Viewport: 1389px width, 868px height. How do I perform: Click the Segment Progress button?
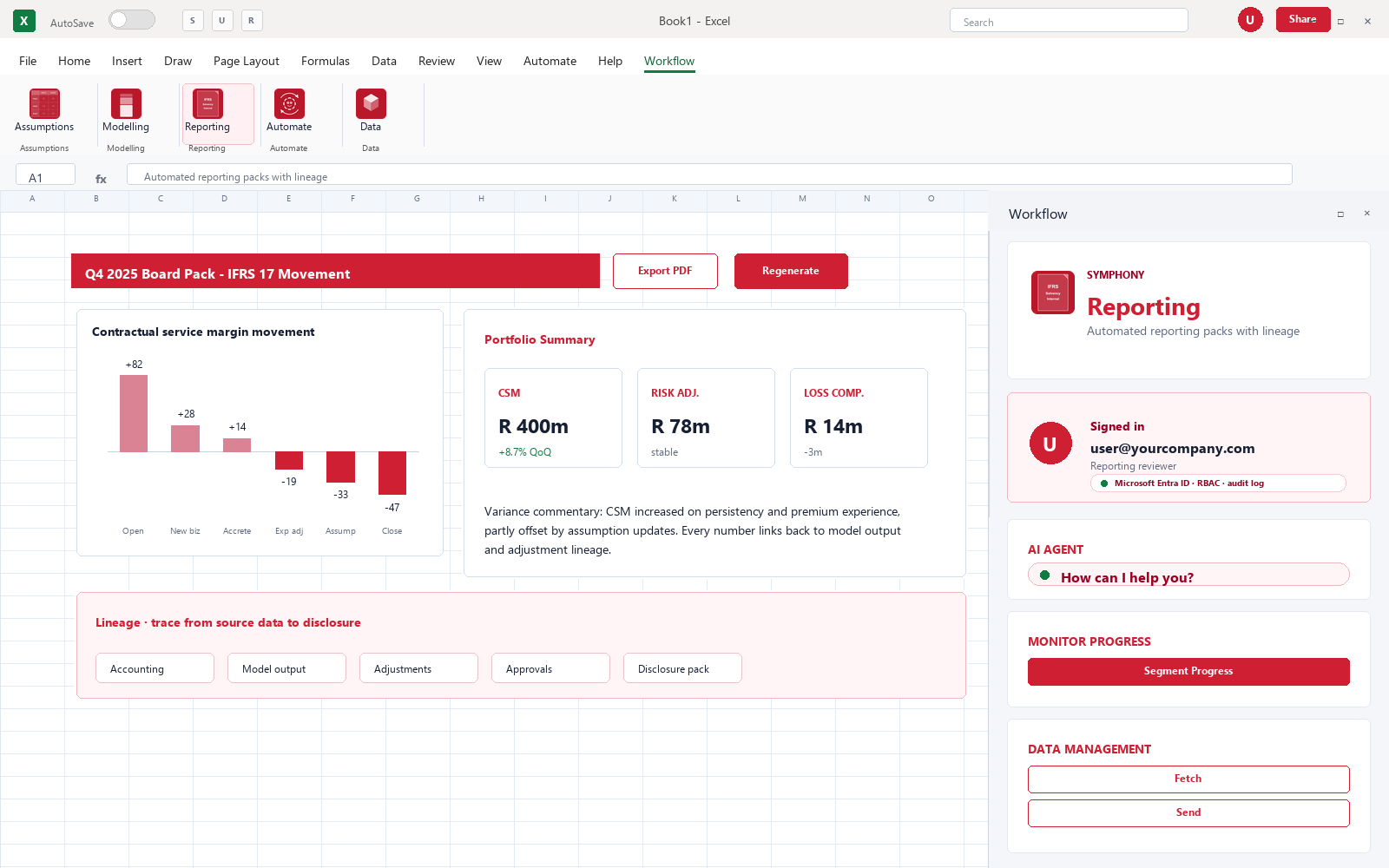pos(1188,672)
